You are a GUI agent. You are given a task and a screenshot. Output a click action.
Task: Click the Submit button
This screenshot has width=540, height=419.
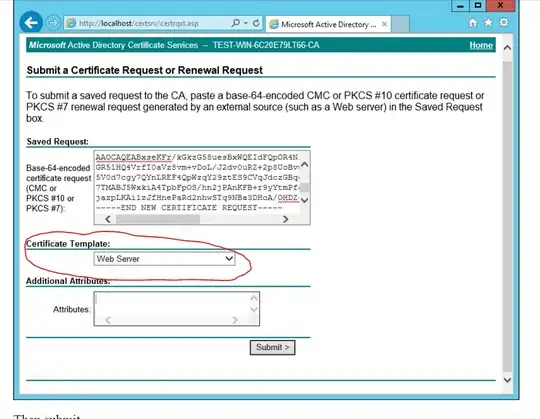[272, 347]
